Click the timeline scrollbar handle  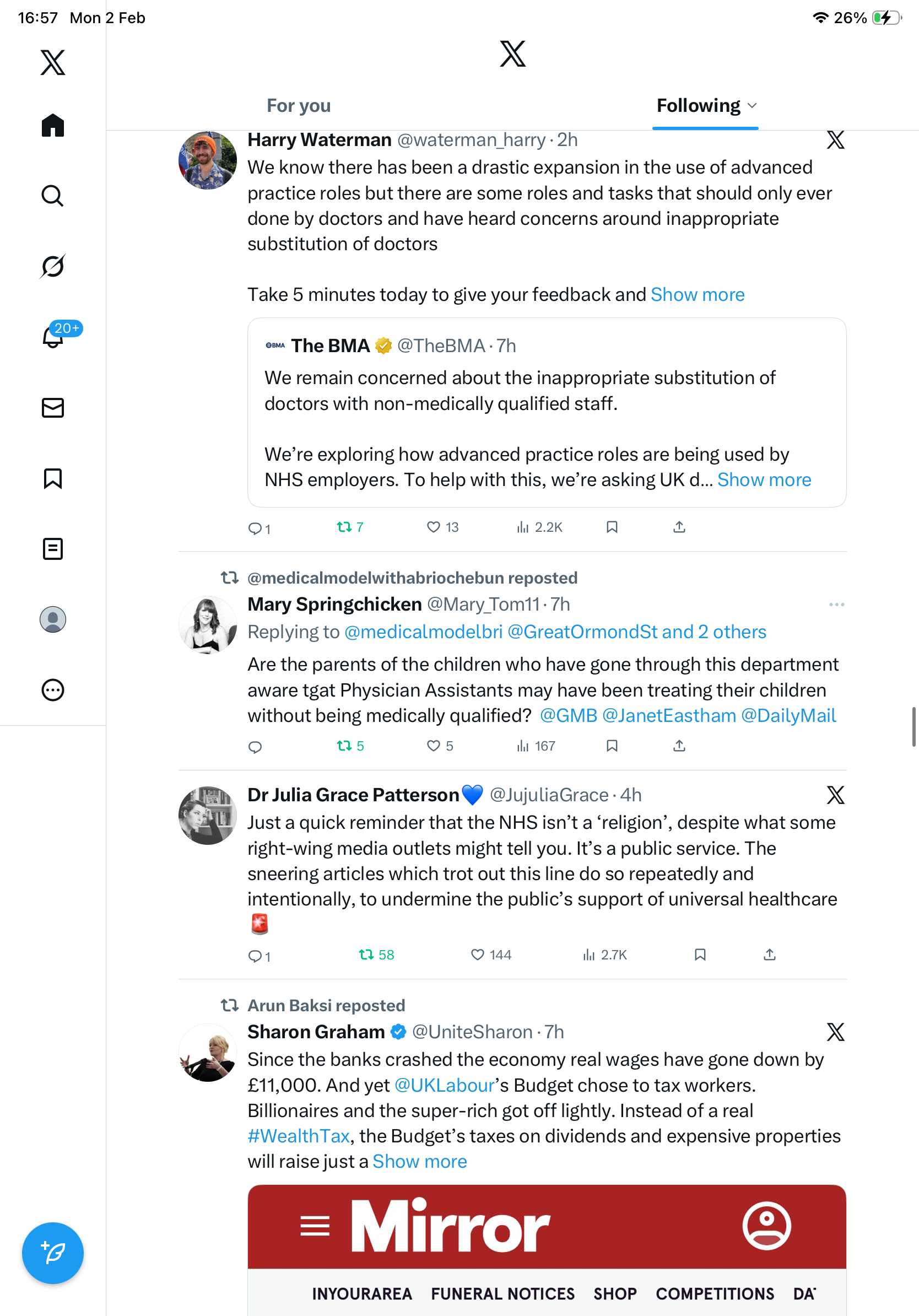(914, 727)
